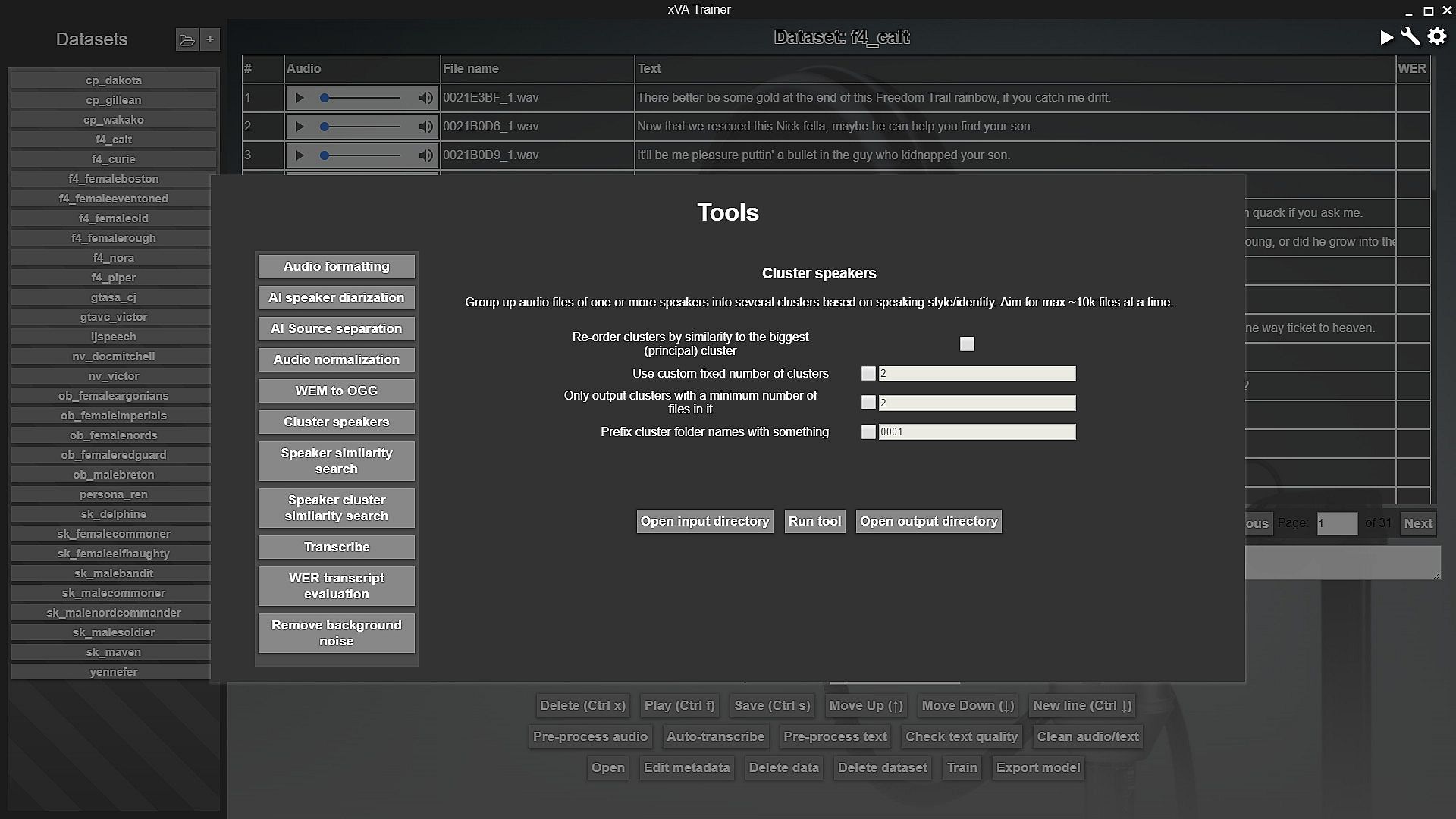Play audio for 0021B0D9_1.wav row

(300, 155)
